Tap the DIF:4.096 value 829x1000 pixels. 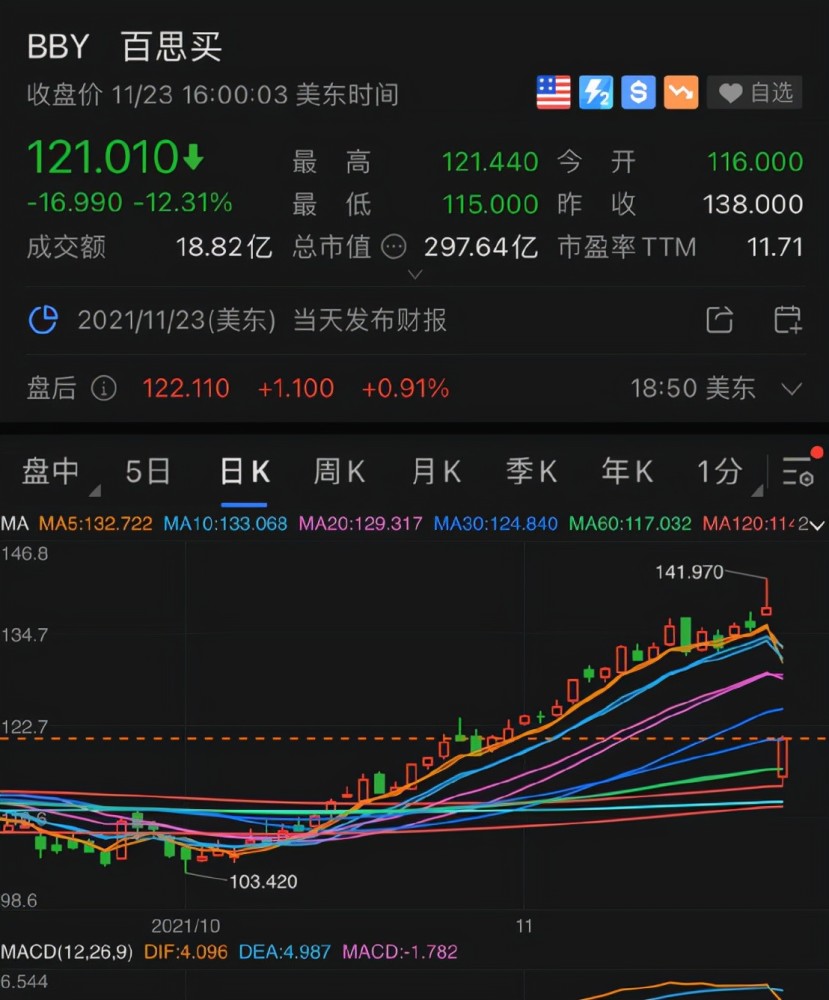pyautogui.click(x=186, y=952)
